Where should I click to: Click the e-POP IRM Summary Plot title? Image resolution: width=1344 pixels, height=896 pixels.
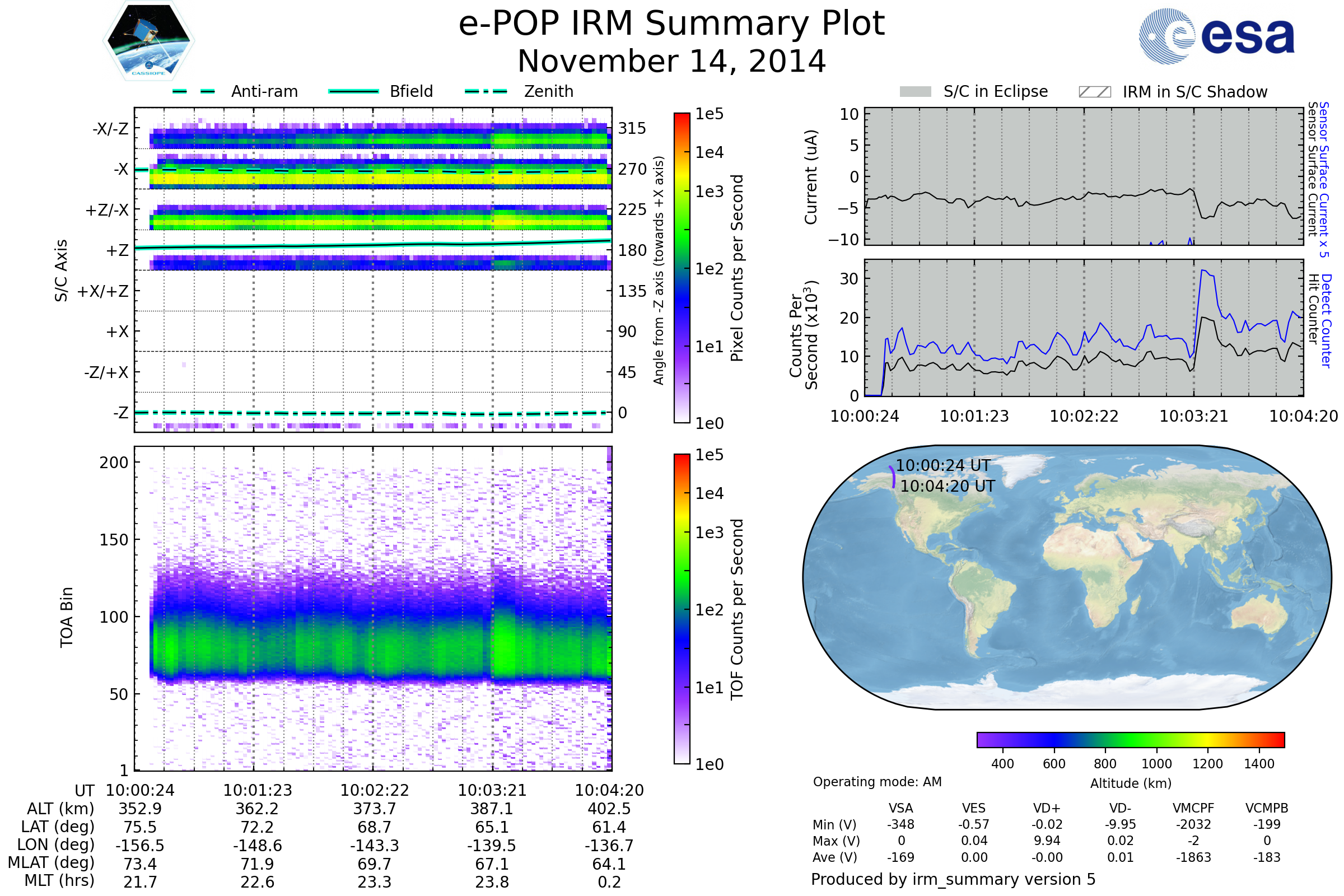[x=671, y=24]
